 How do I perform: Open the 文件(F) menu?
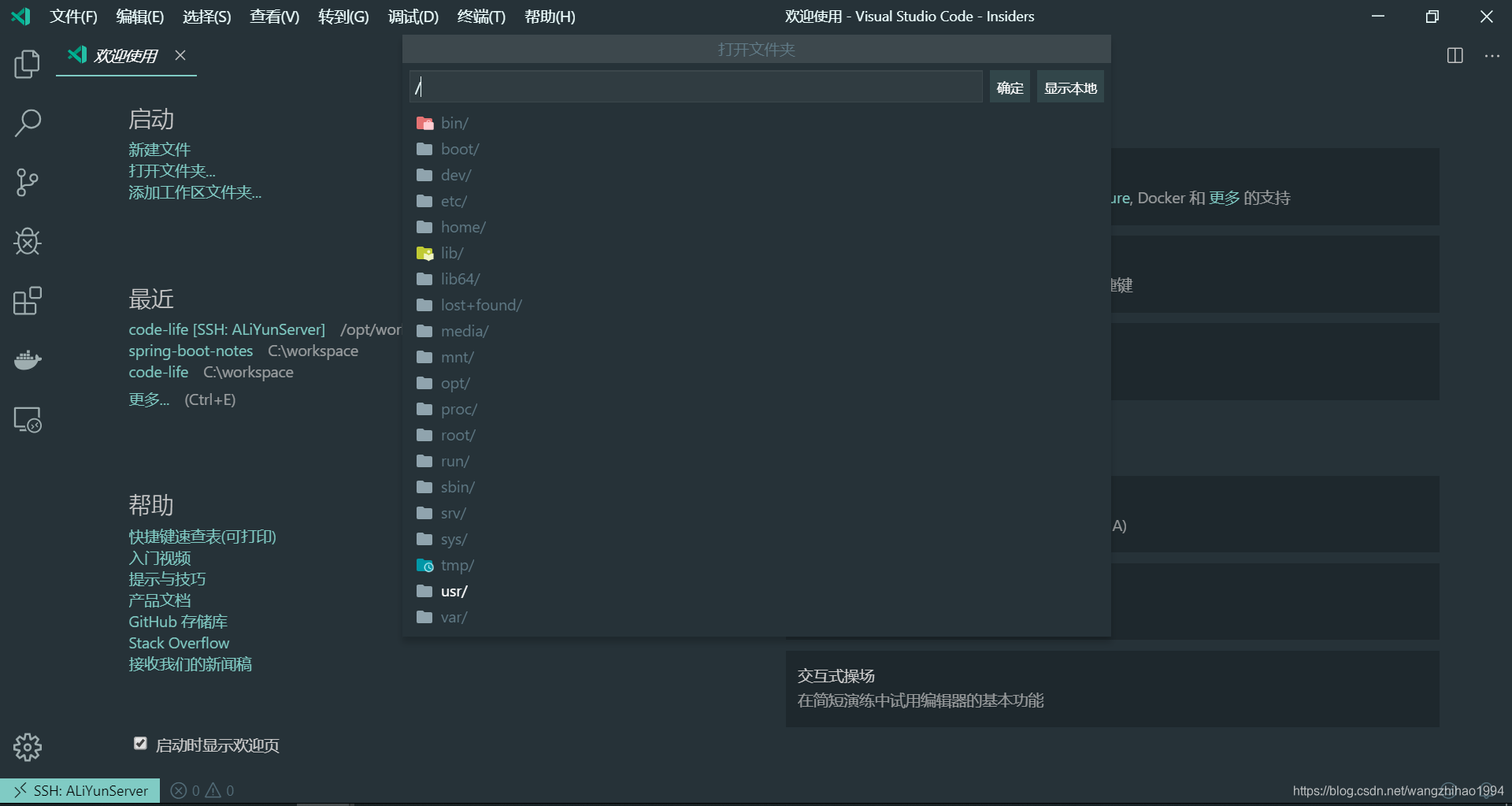(x=74, y=17)
